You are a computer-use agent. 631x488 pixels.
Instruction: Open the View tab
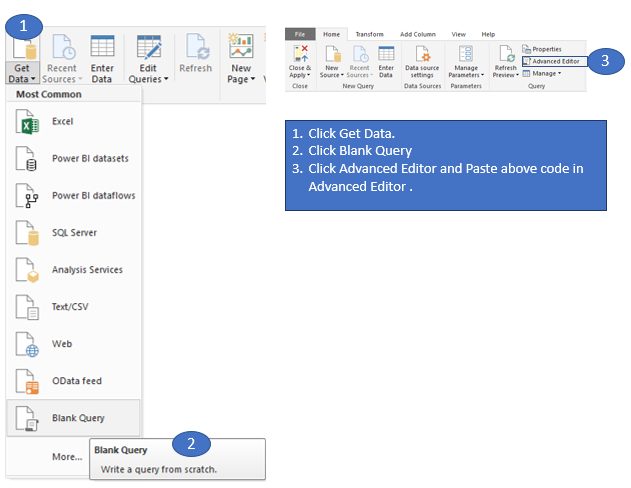(x=458, y=34)
